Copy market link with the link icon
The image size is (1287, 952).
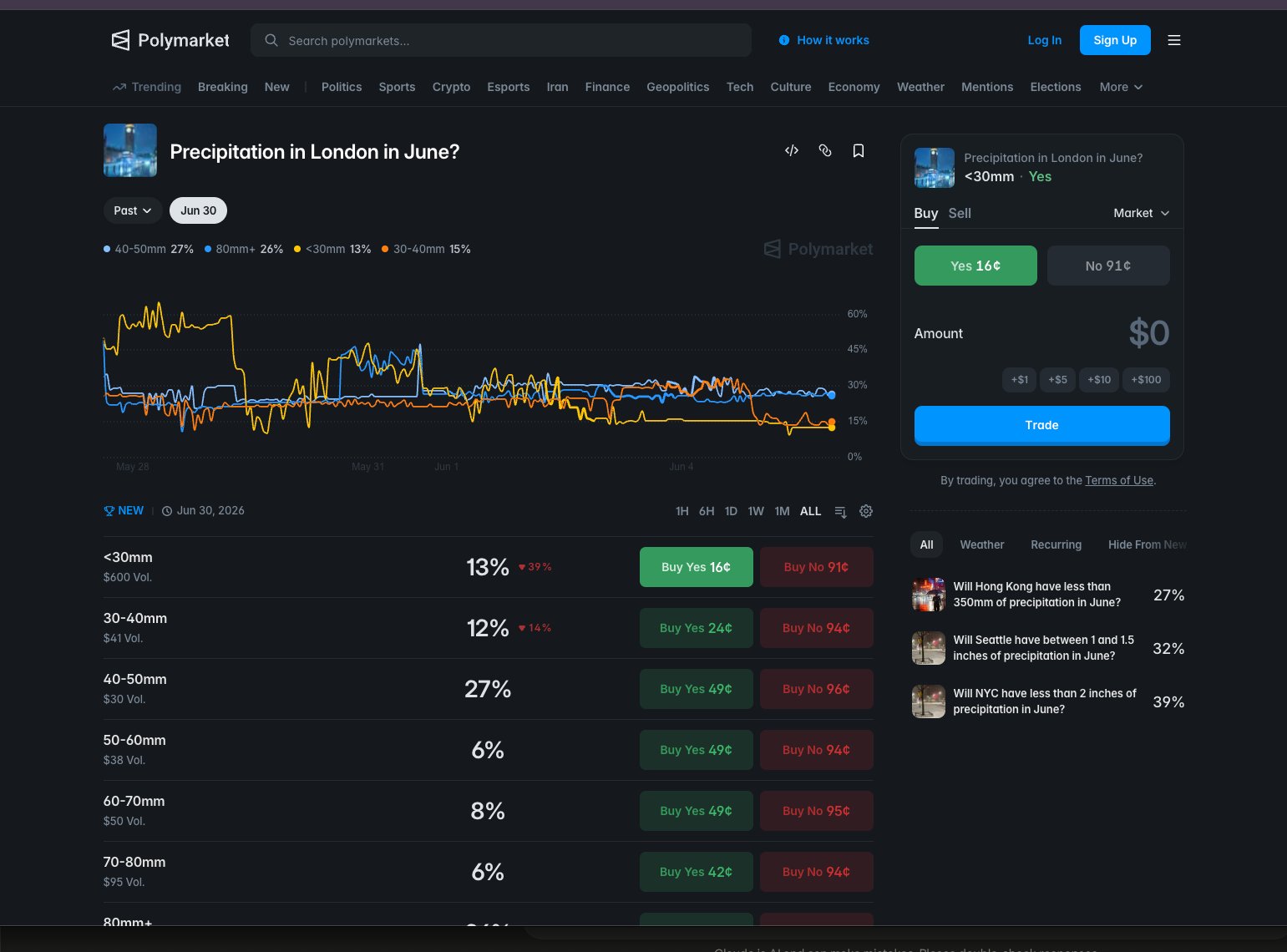825,150
